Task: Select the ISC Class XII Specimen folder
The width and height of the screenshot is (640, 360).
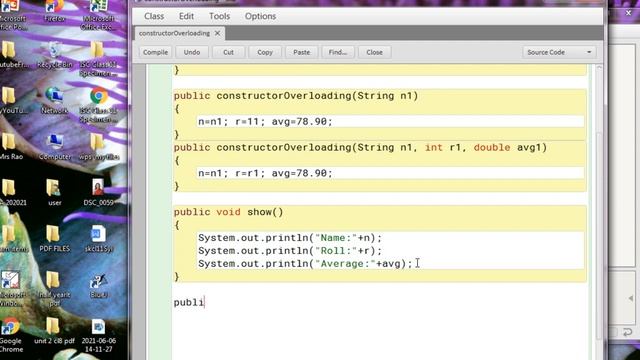Action: point(98,60)
